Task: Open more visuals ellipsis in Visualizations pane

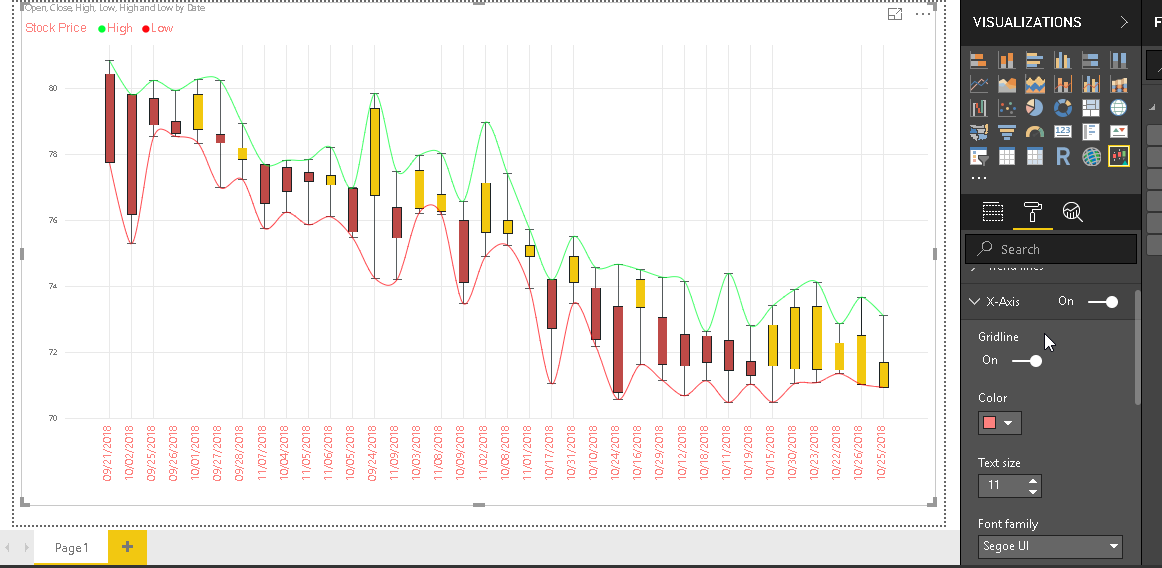Action: tap(978, 179)
